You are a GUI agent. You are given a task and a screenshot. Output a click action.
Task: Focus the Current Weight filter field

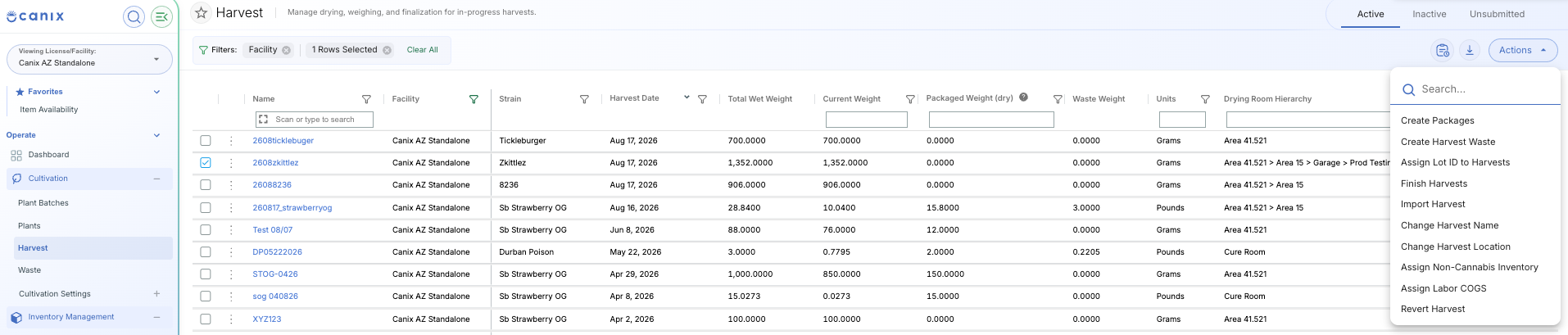[867, 120]
